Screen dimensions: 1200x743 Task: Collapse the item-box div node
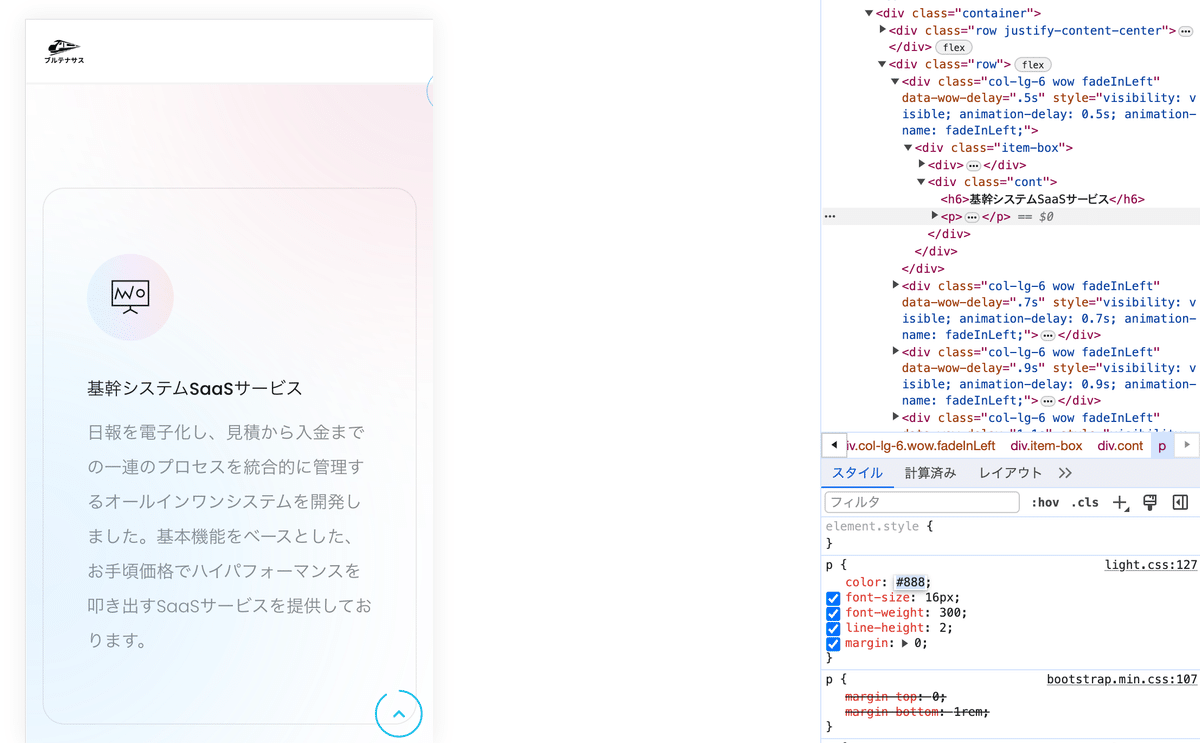(908, 148)
